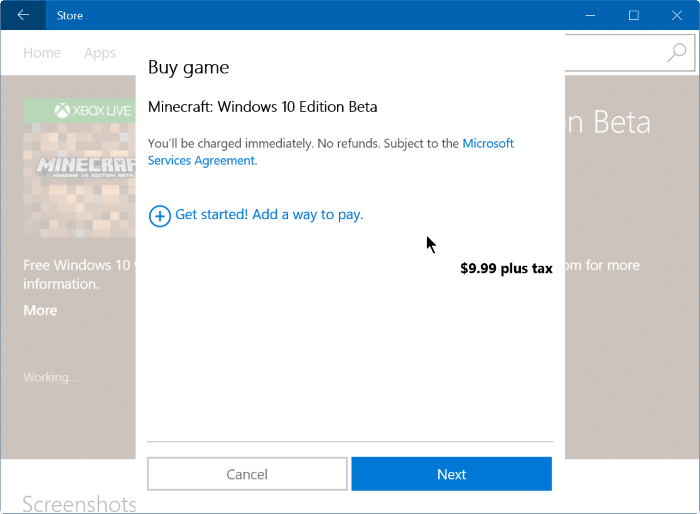Click the Minecraft: Windows 10 Edition Beta title
Screen dimensions: 700x514
tap(262, 107)
